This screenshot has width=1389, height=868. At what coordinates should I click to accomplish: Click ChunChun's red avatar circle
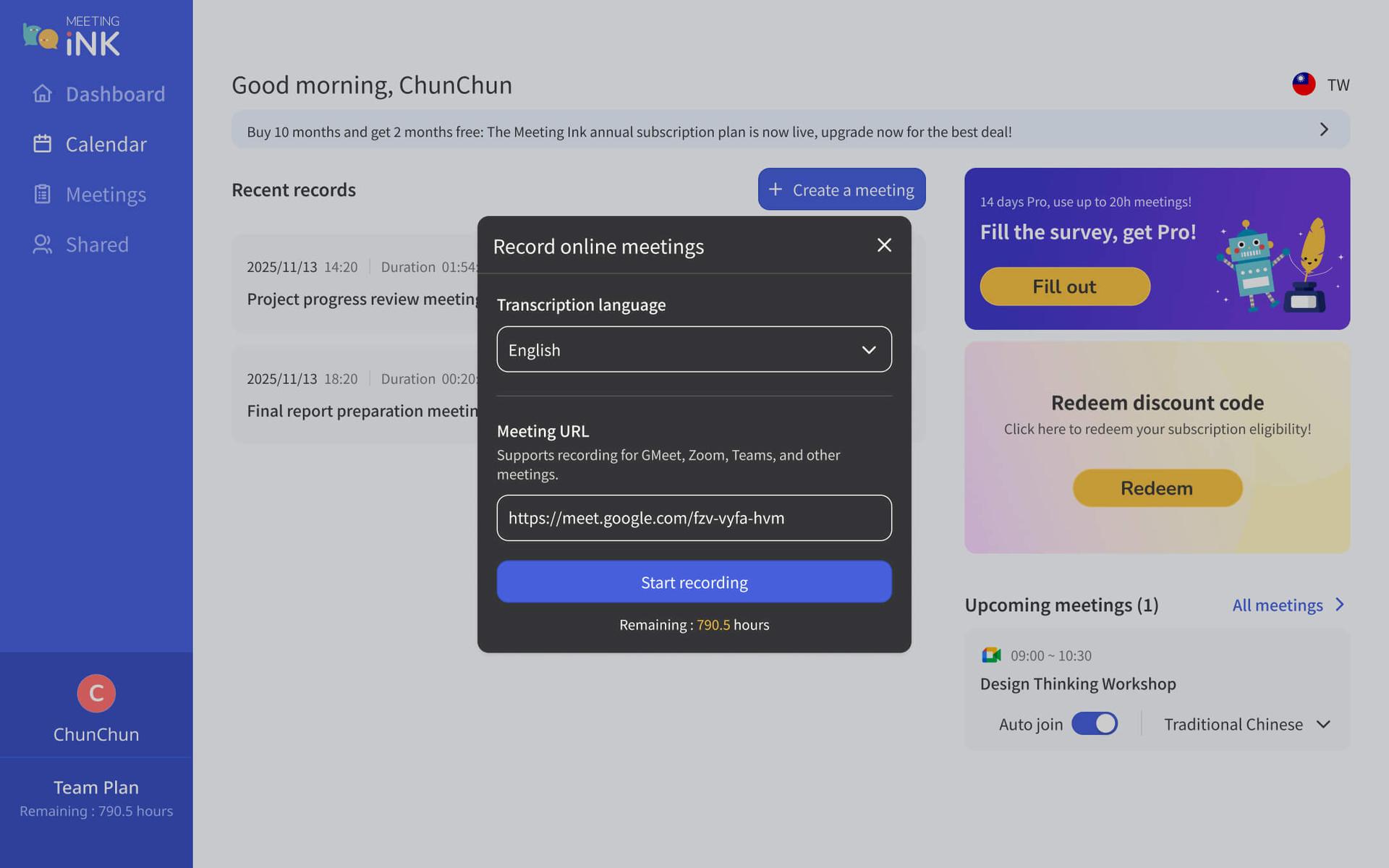coord(96,693)
